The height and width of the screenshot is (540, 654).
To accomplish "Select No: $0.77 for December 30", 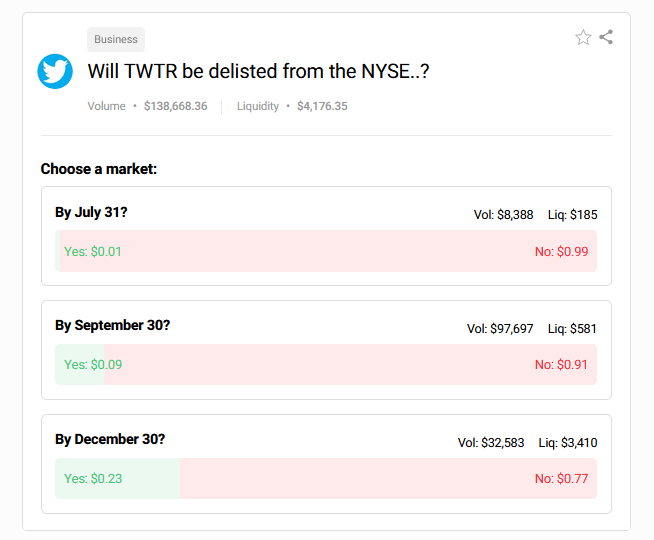I will click(561, 478).
